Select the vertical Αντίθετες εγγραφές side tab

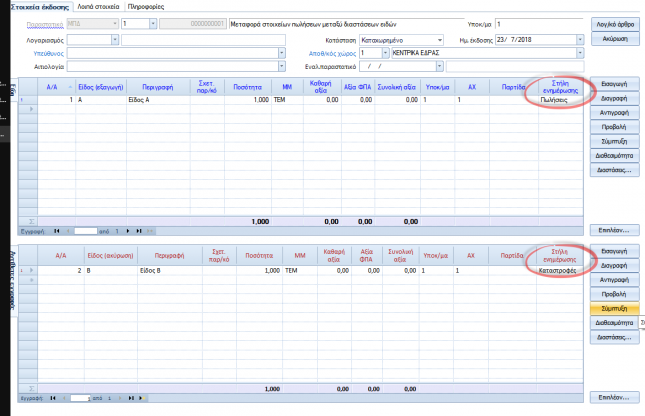pyautogui.click(x=13, y=281)
